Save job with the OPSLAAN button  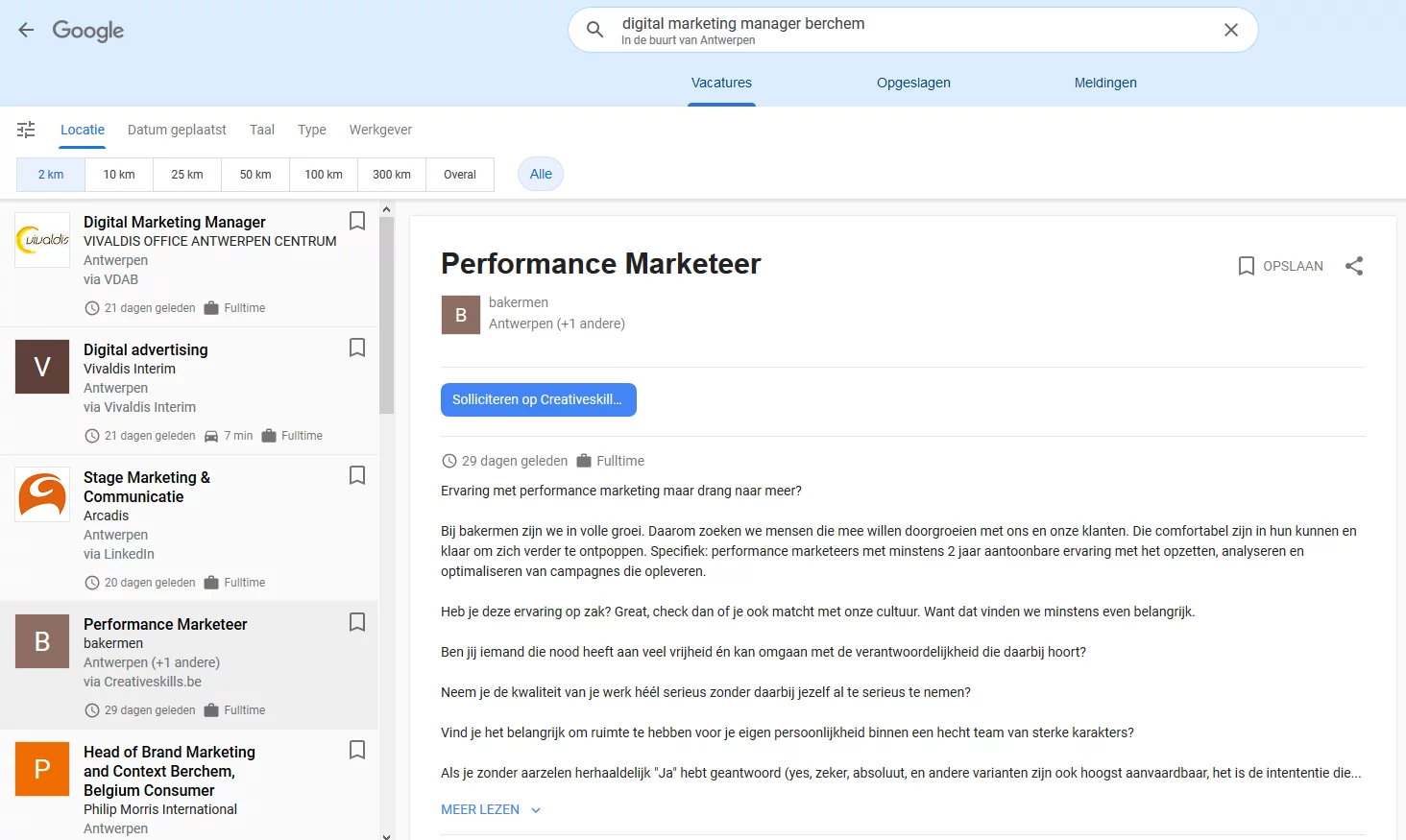click(x=1281, y=266)
